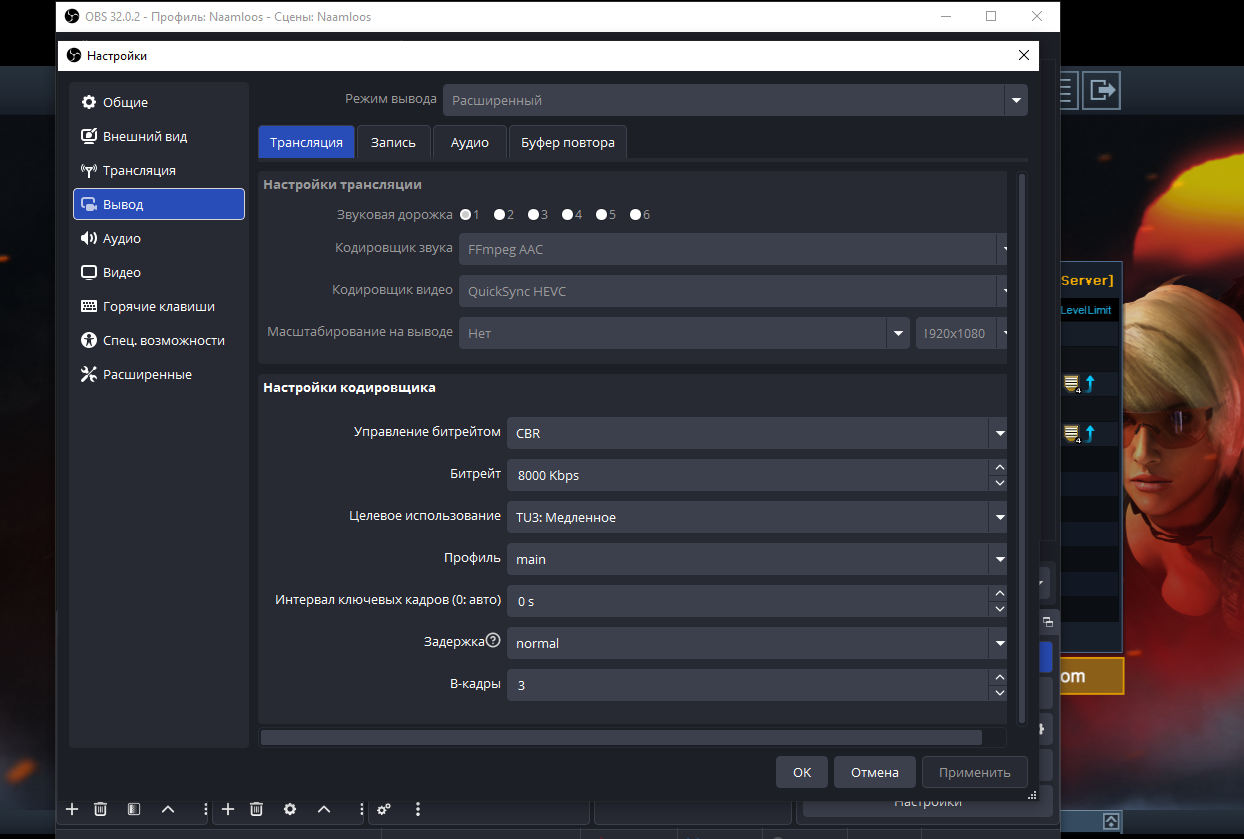Click the OK button

point(802,772)
